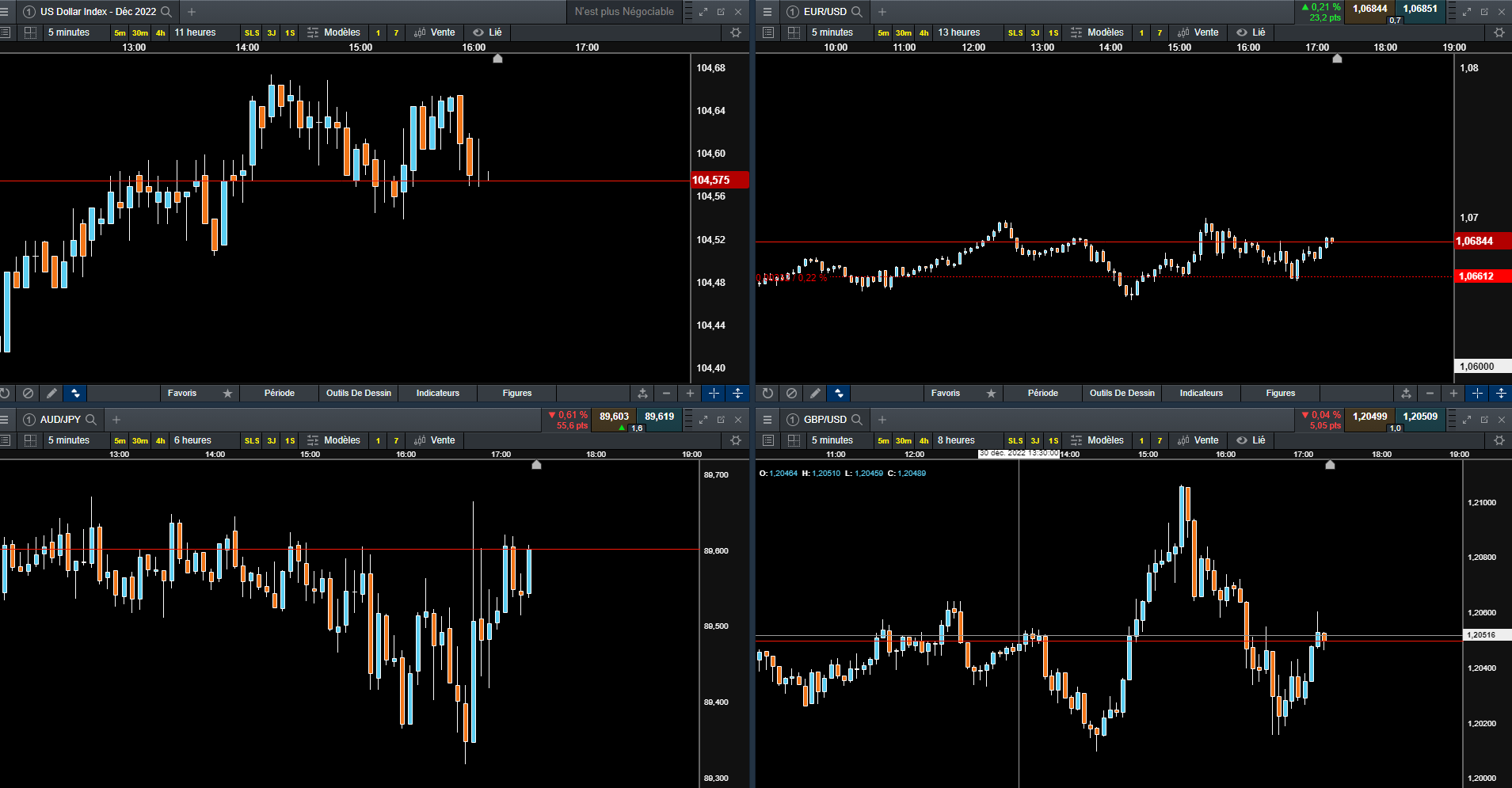Open 13 heures range dropdown on EUR/USD

pos(959,32)
